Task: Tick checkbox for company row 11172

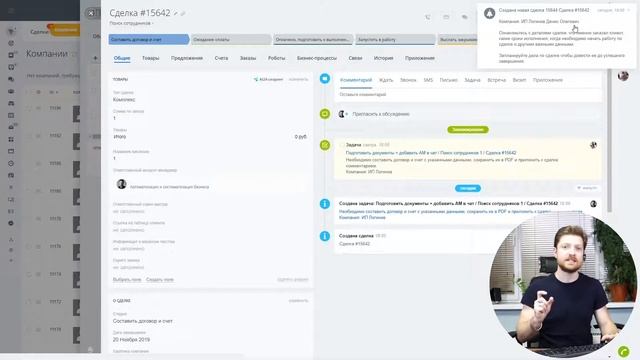Action: 29,302
